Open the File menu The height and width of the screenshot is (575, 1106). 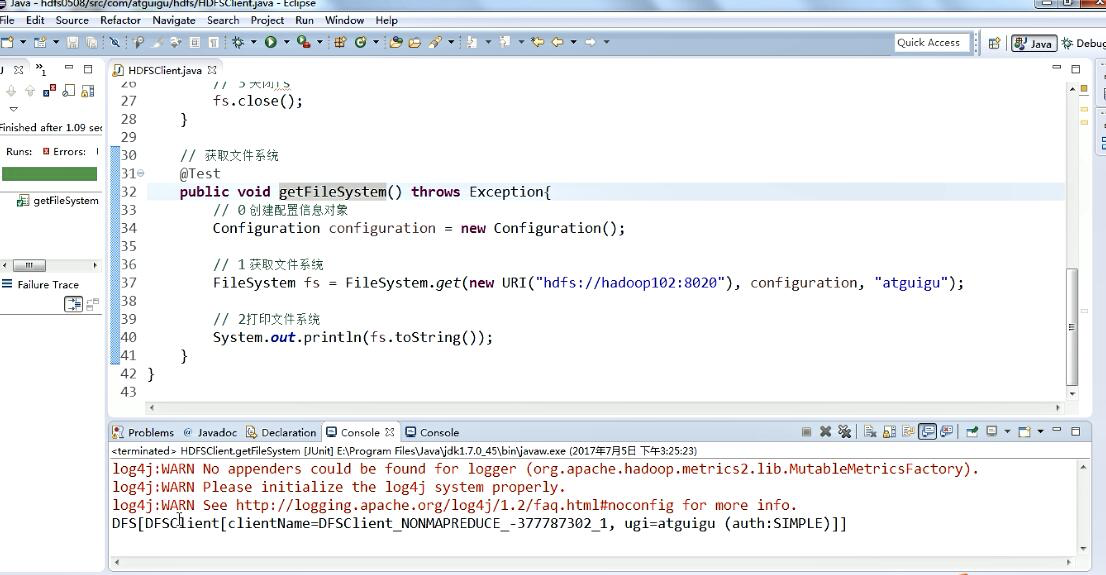[7, 20]
